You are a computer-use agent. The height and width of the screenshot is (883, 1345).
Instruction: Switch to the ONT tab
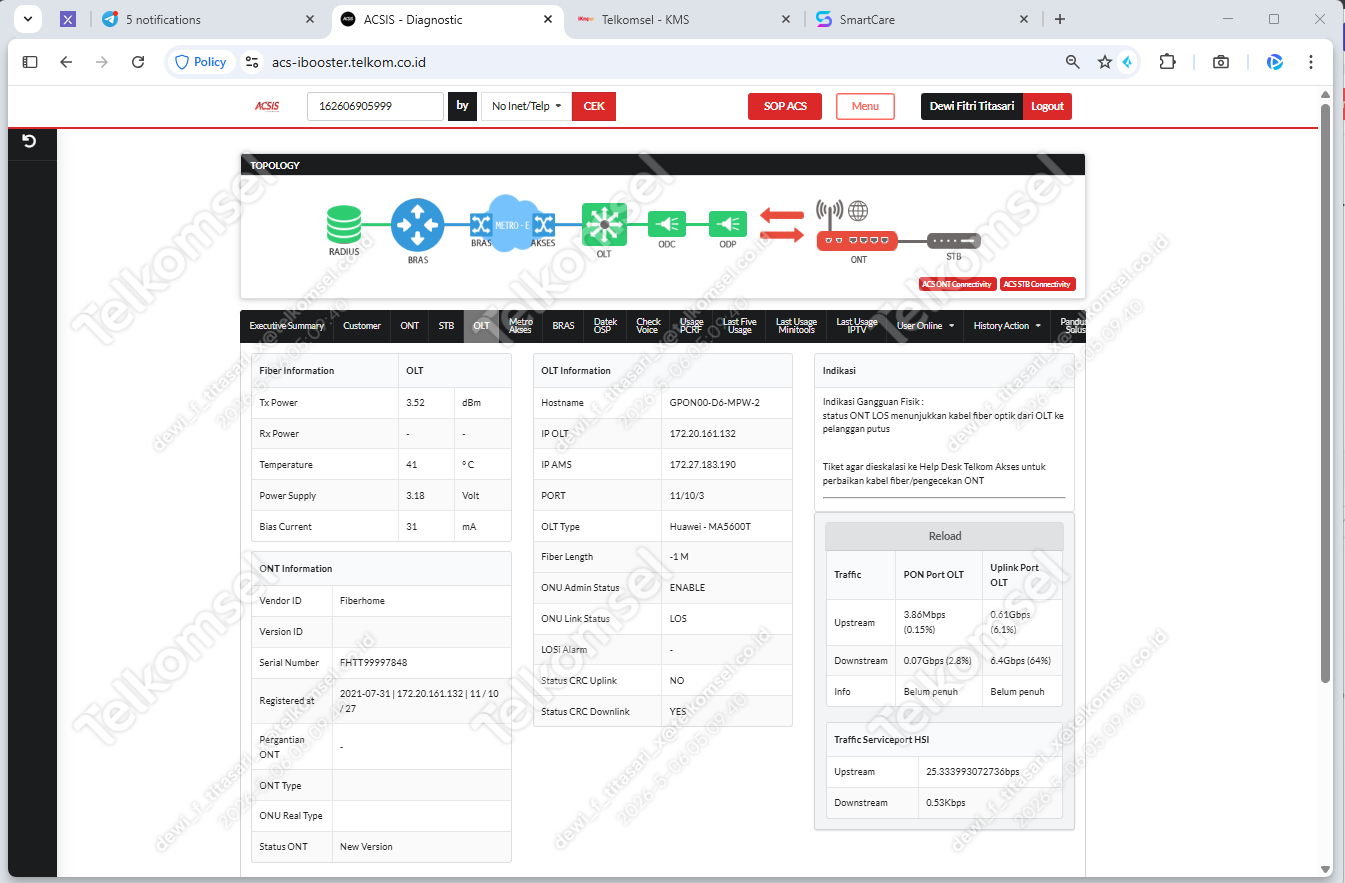[410, 326]
